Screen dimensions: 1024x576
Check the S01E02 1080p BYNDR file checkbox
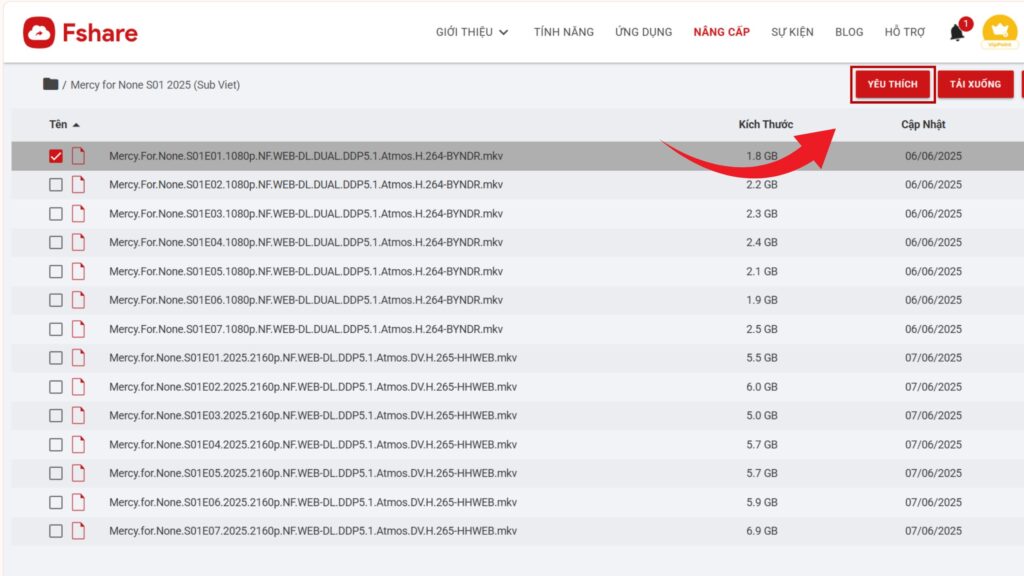[56, 185]
